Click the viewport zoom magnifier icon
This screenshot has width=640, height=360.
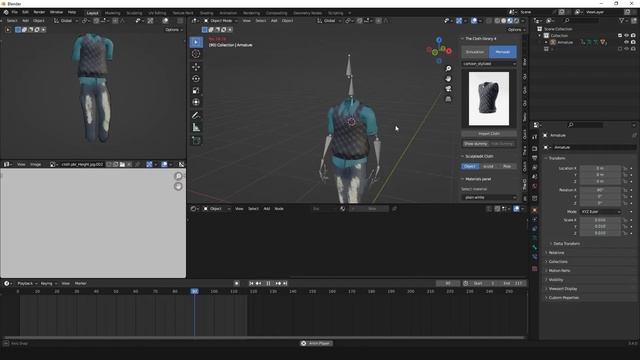click(x=448, y=69)
